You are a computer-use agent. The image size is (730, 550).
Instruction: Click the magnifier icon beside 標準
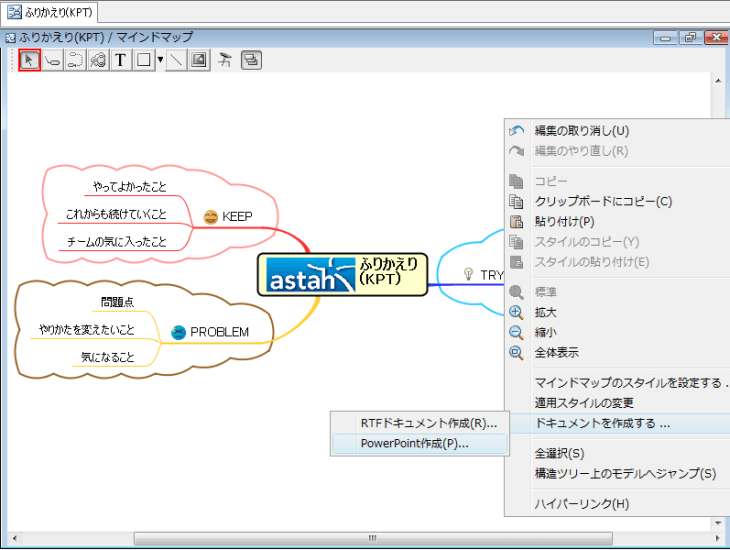tap(516, 292)
